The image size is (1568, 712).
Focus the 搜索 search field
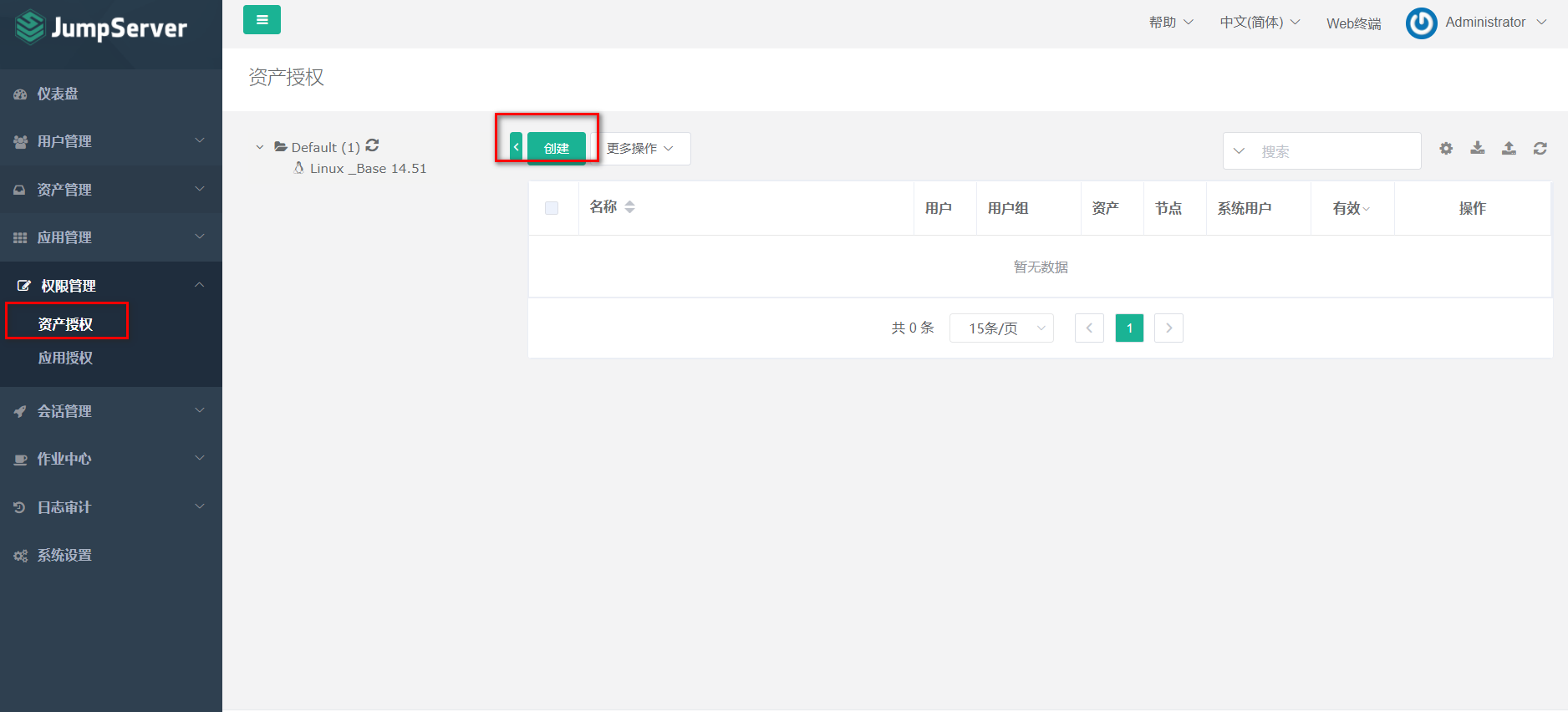[x=1337, y=151]
